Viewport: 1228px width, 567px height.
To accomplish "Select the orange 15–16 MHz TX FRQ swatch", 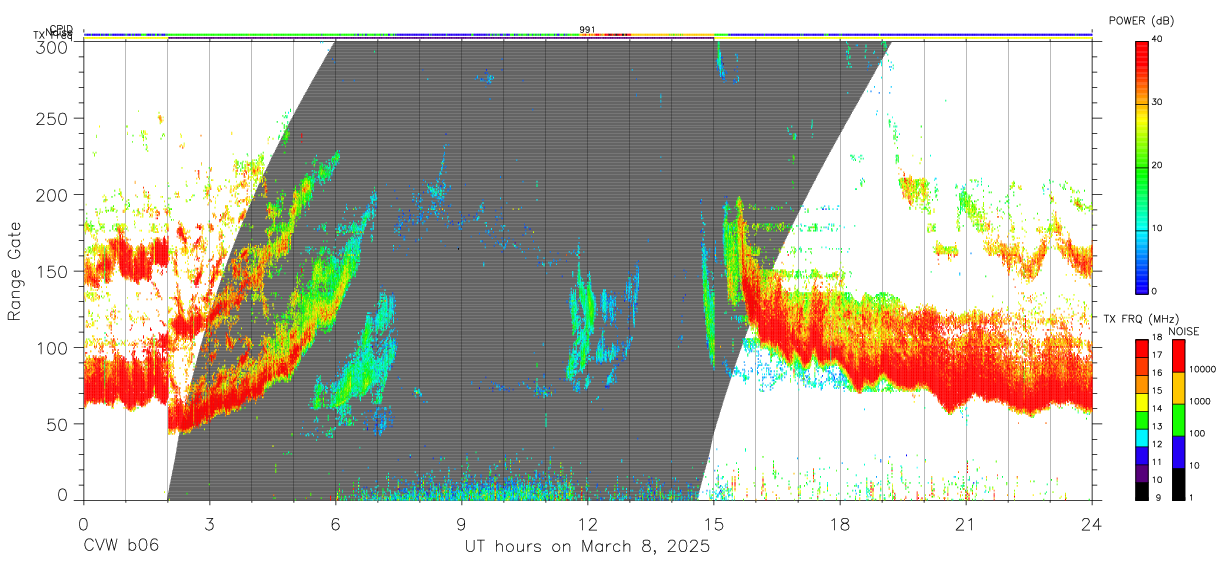I will point(1142,384).
